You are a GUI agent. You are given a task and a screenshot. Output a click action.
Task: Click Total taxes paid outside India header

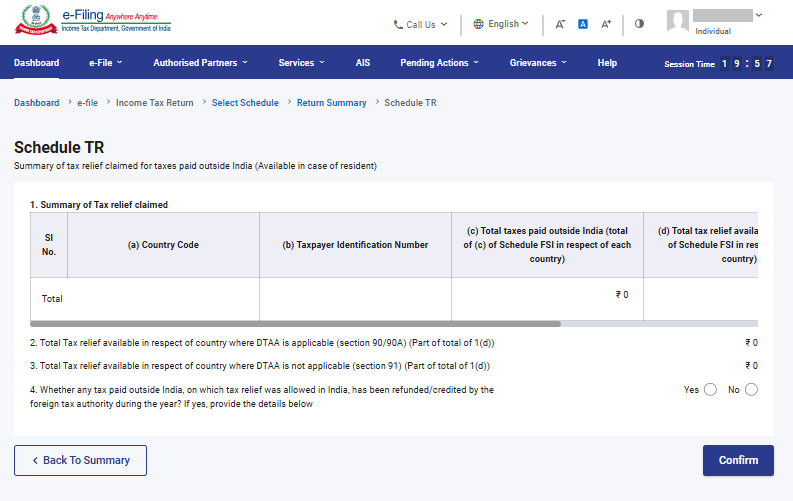[547, 245]
